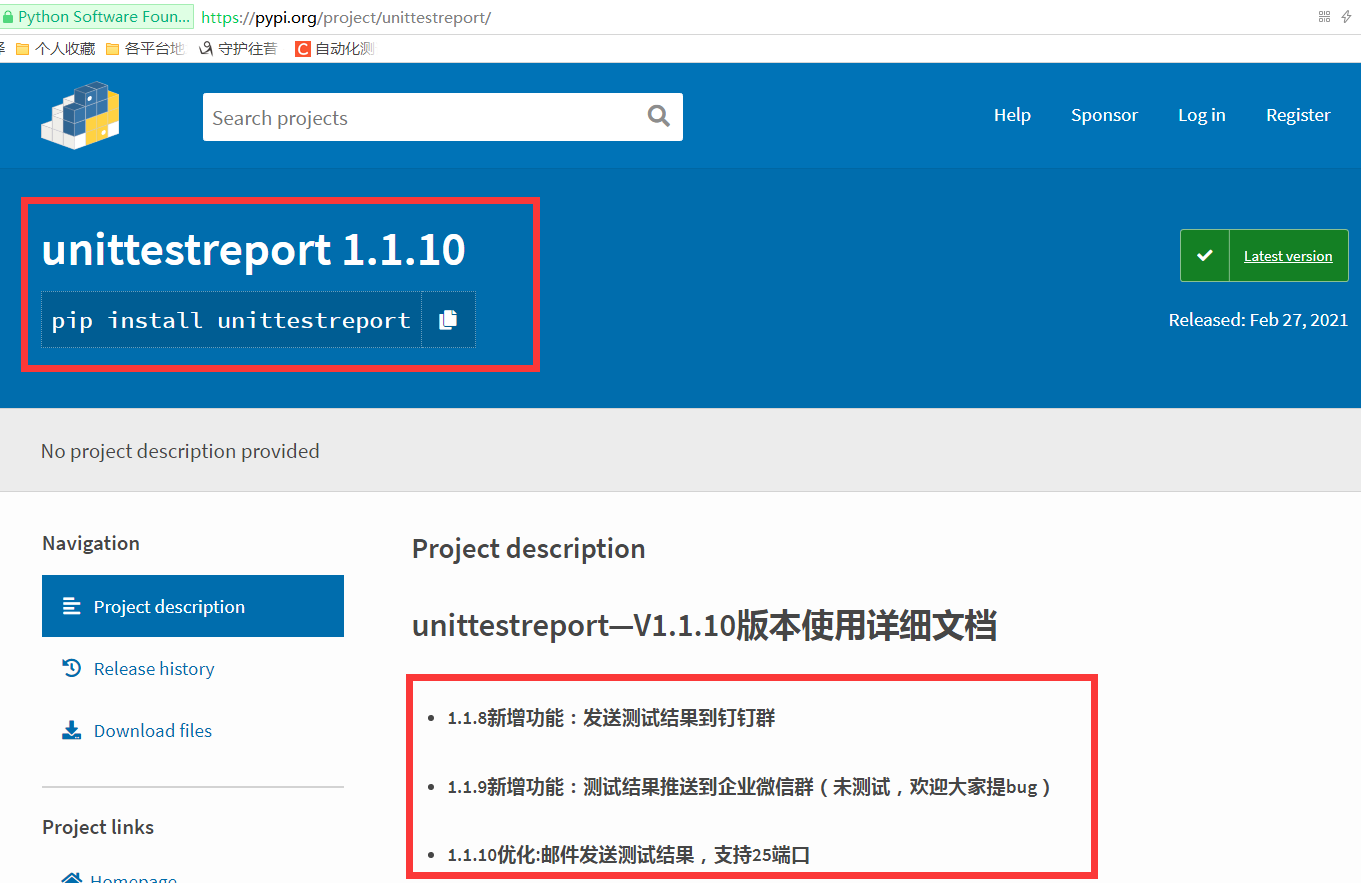
Task: Open the 个人收藏 bookmark folder
Action: pyautogui.click(x=56, y=48)
